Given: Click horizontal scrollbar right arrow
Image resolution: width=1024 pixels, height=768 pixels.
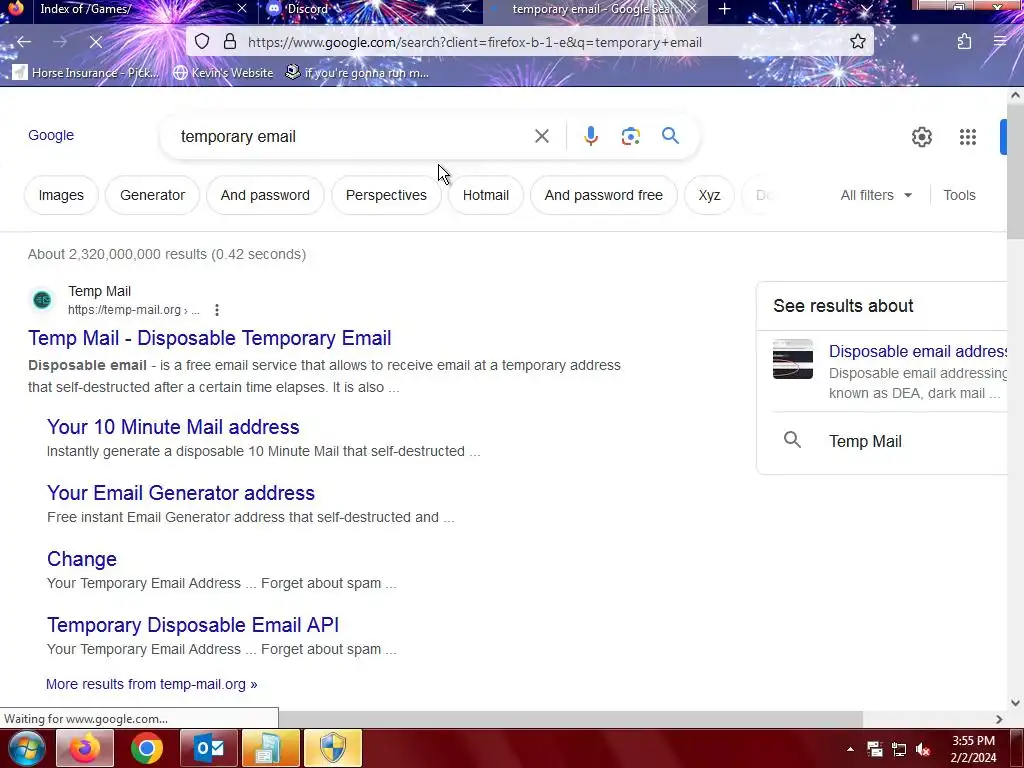Looking at the screenshot, I should [x=999, y=719].
